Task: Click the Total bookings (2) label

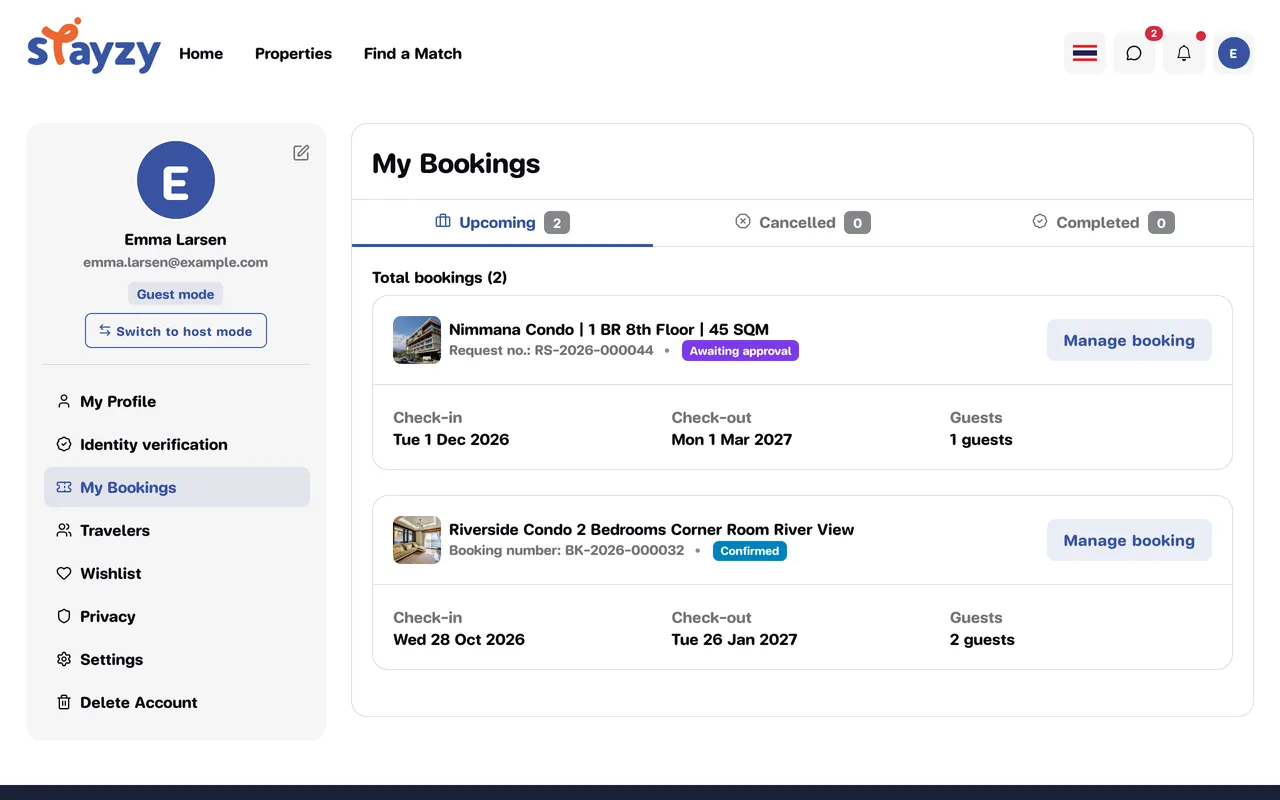Action: pos(440,277)
